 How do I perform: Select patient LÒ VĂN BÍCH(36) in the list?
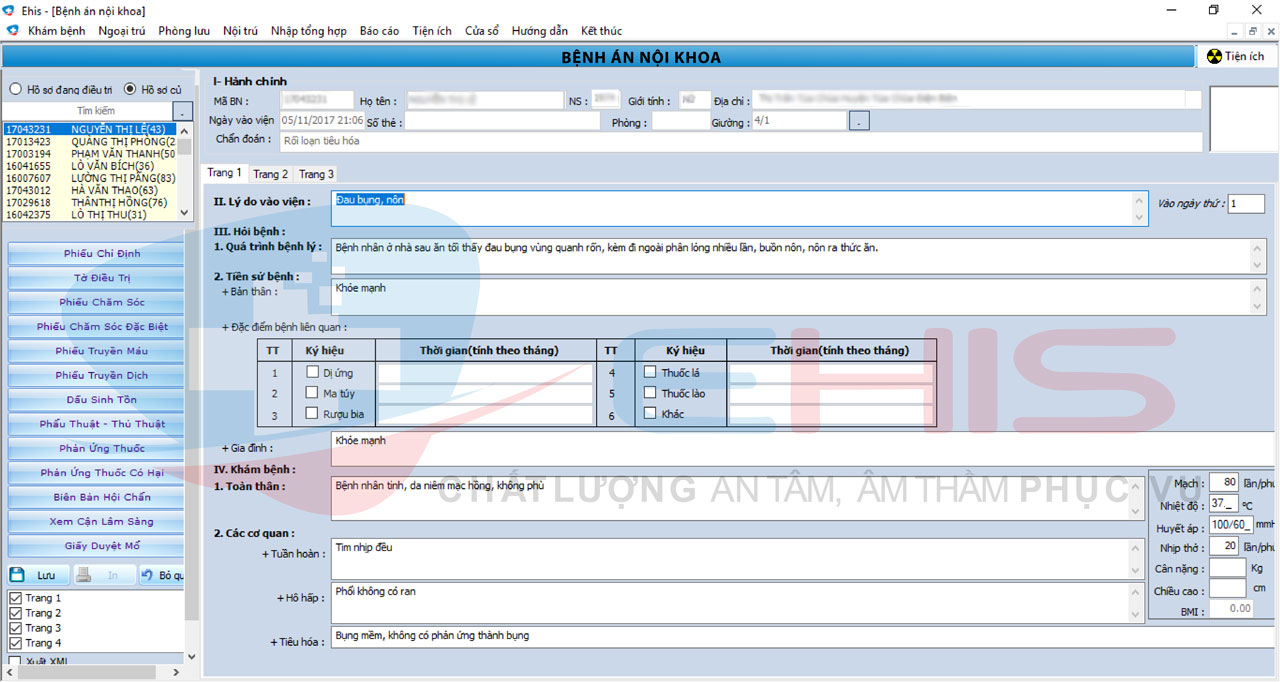(x=90, y=166)
